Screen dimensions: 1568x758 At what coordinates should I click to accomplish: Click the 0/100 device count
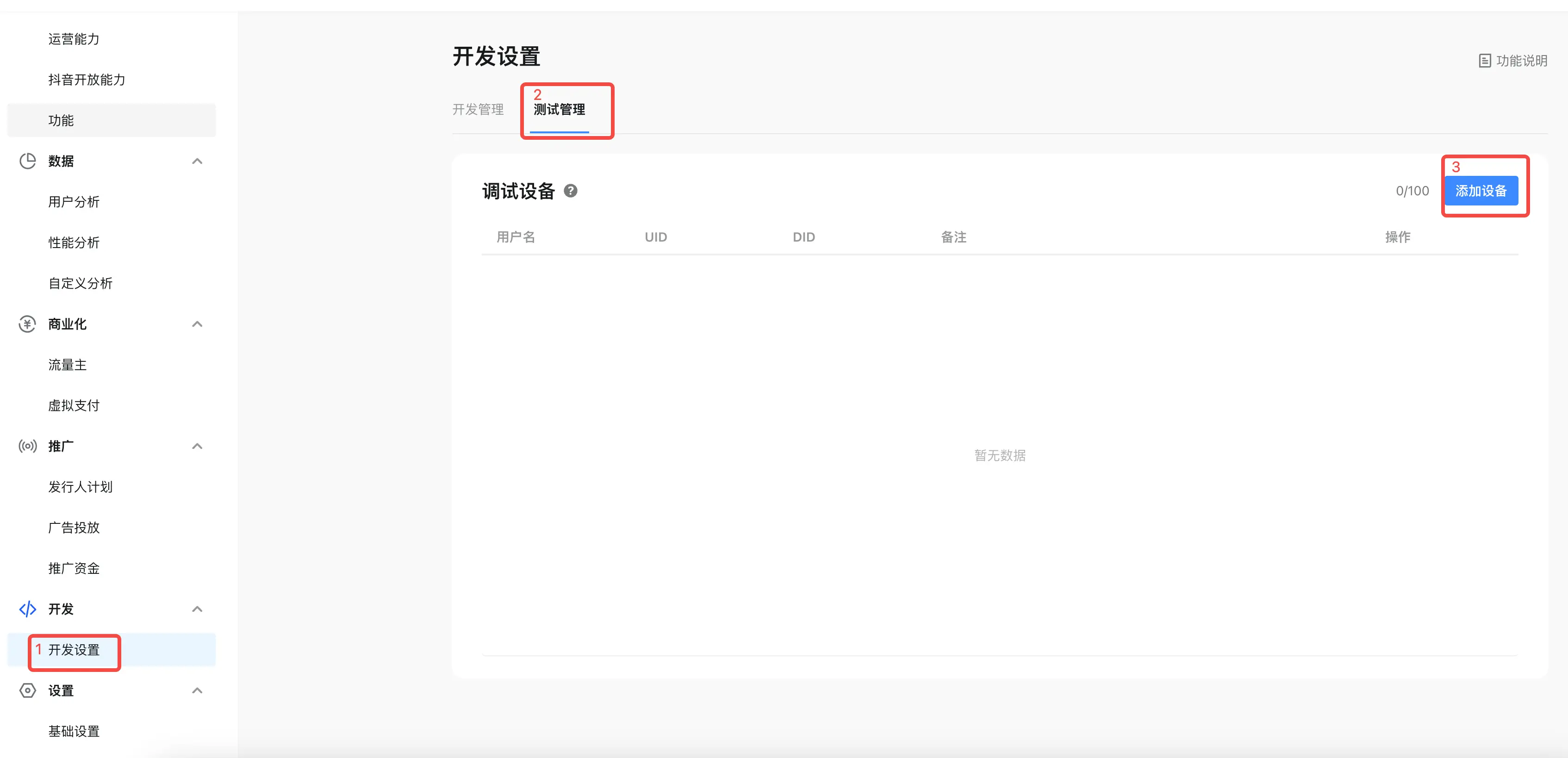click(x=1412, y=191)
